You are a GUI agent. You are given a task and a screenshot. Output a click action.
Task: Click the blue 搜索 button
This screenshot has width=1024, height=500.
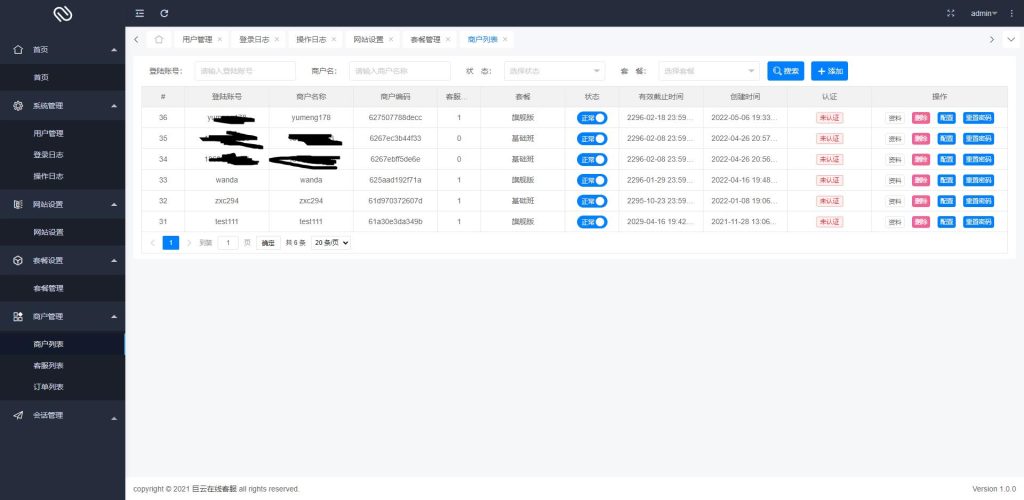(785, 71)
